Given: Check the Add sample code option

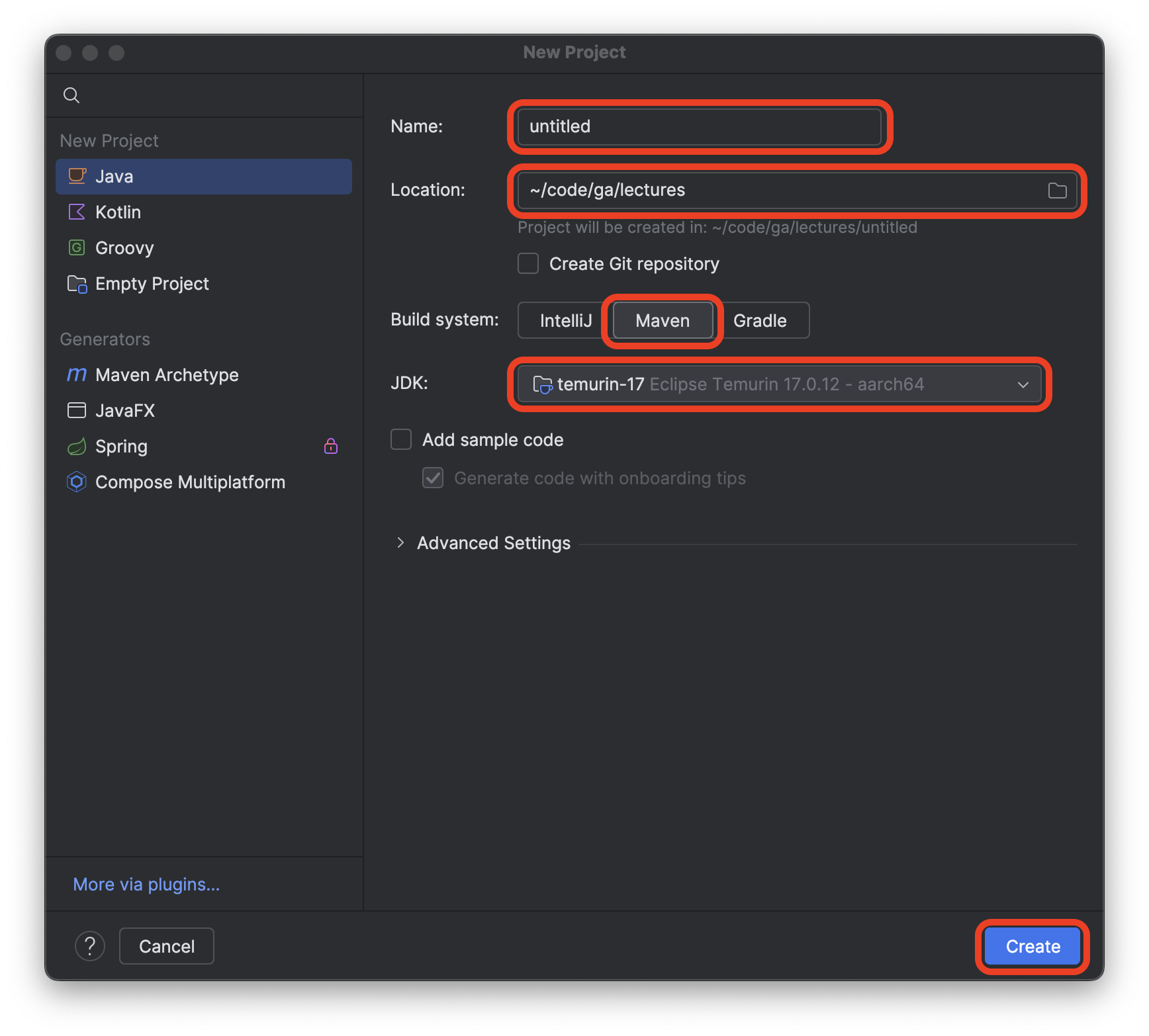Looking at the screenshot, I should tap(401, 439).
